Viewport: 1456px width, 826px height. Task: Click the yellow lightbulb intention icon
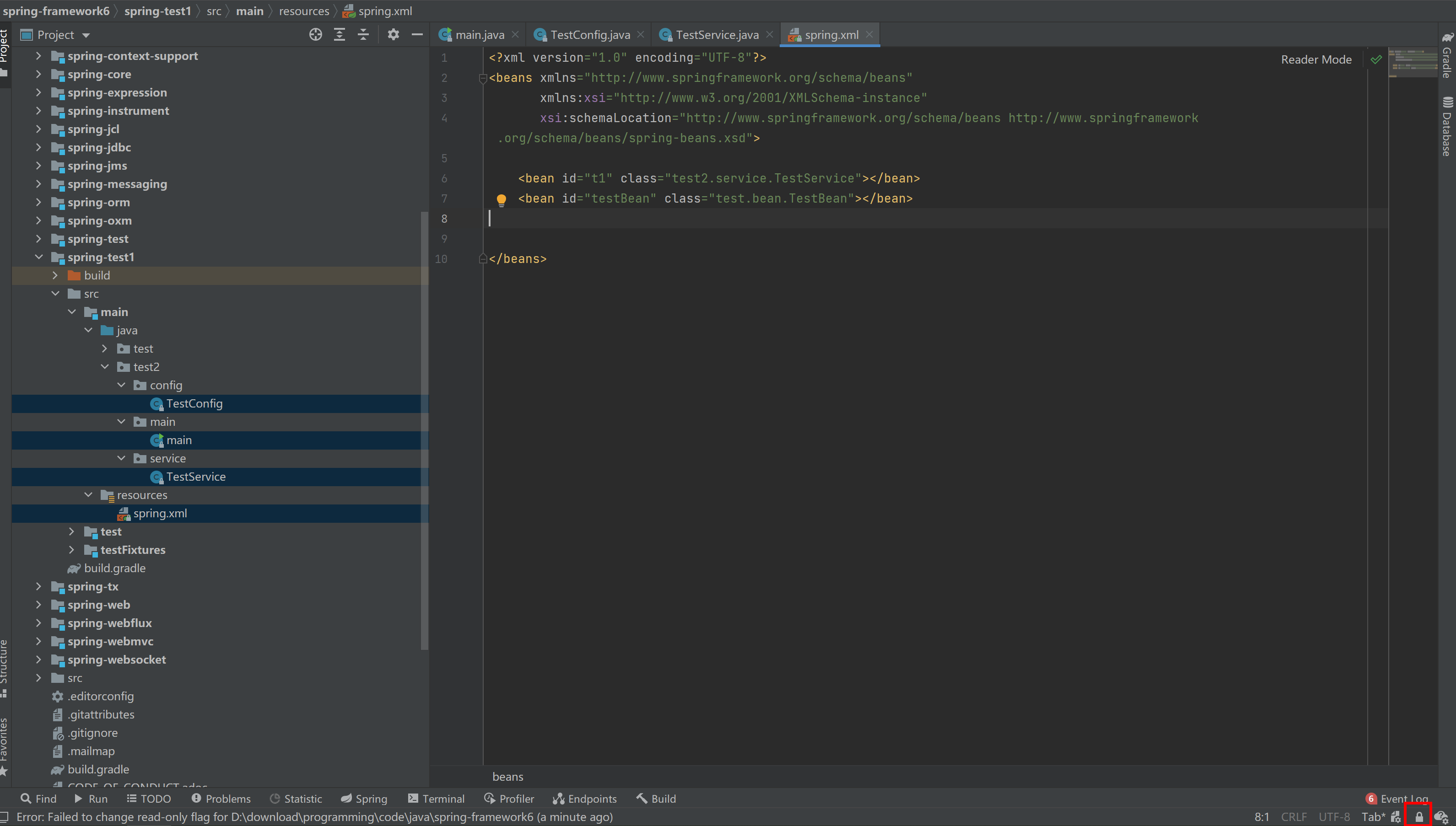(501, 199)
